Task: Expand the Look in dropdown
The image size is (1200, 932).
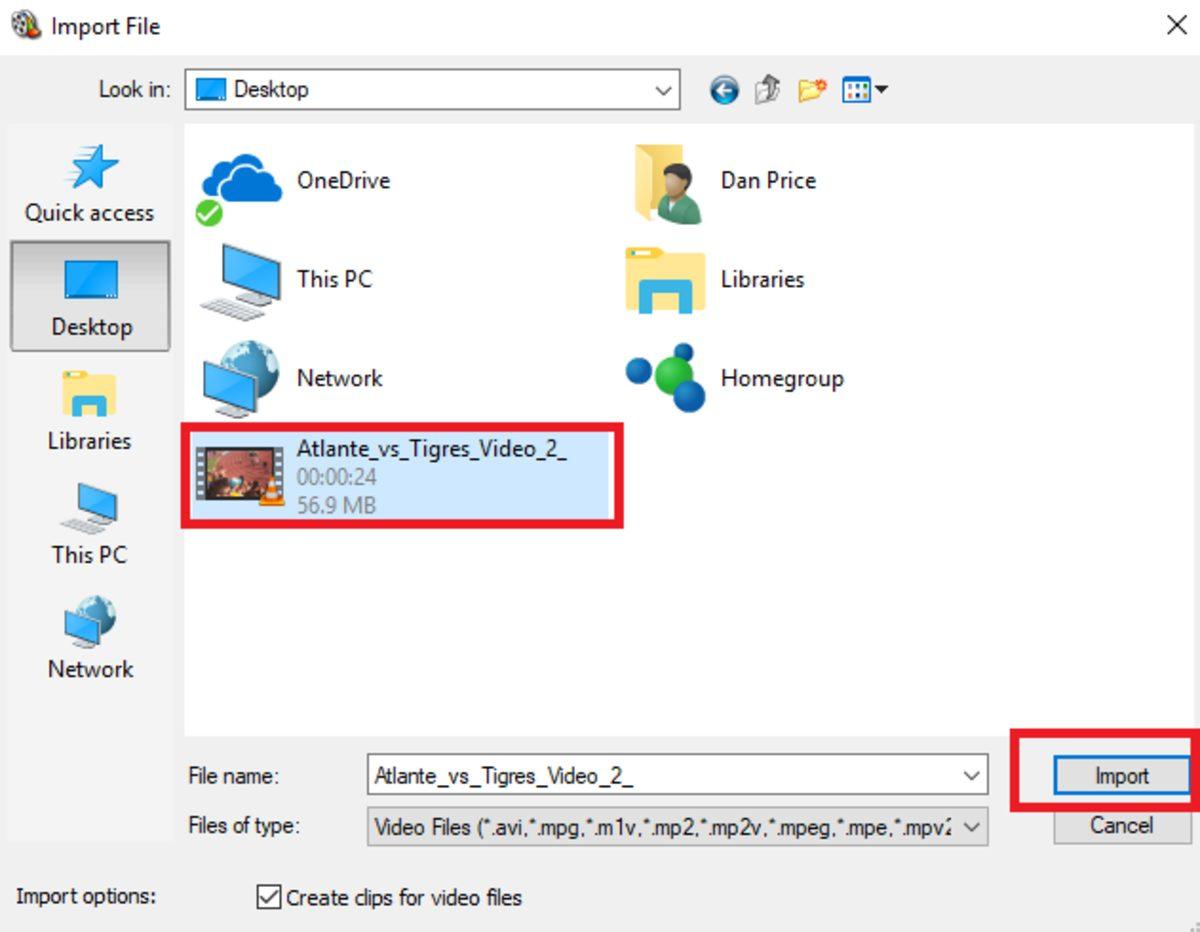Action: pos(662,90)
